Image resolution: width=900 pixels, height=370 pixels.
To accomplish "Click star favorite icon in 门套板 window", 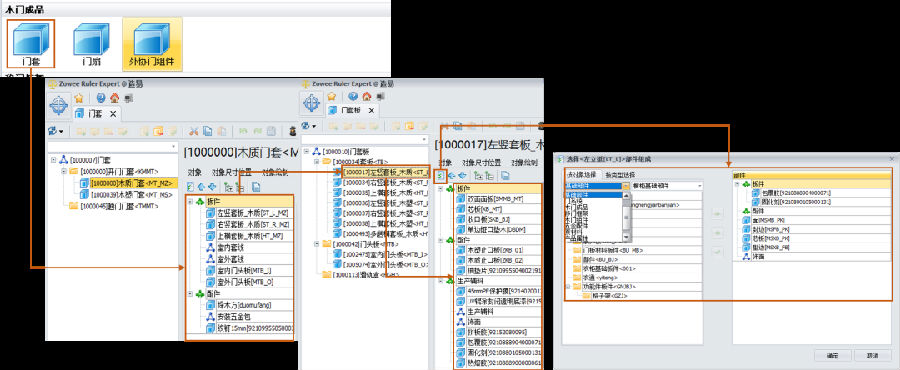I will click(x=332, y=96).
